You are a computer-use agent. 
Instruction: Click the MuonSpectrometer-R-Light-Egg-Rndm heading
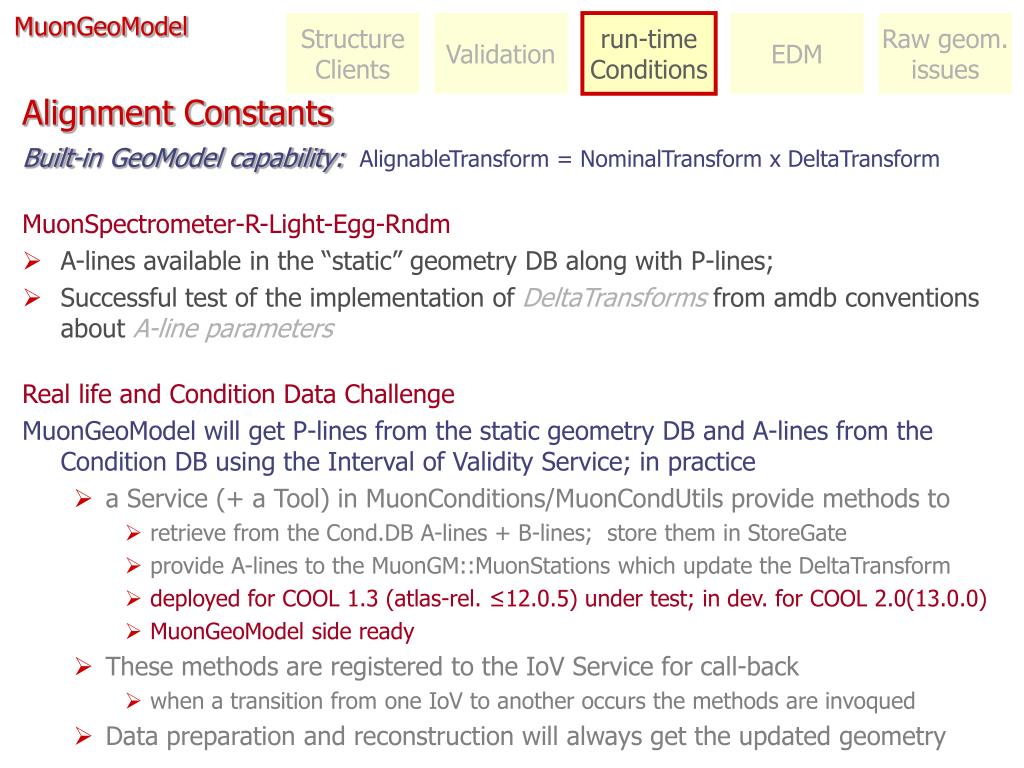236,225
